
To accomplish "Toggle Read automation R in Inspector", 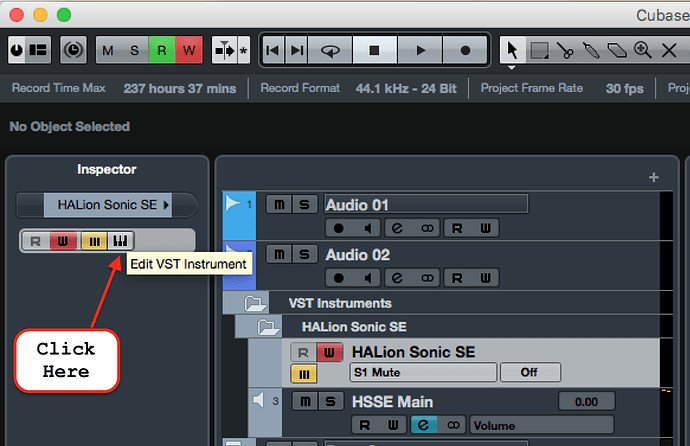I will [x=35, y=241].
